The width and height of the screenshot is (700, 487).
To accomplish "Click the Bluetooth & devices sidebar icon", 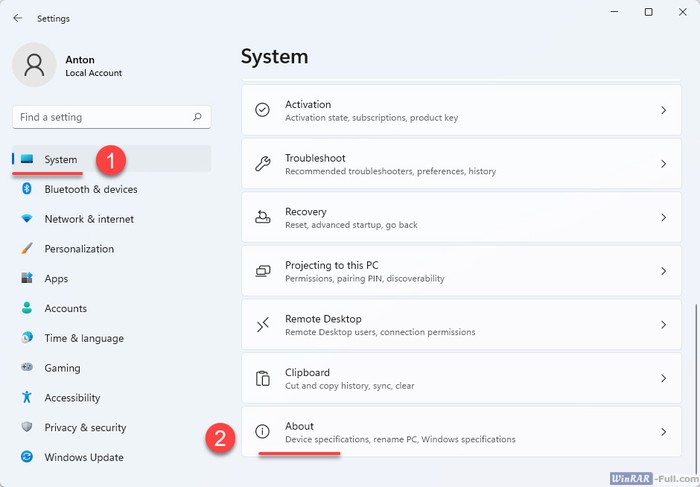I will (27, 189).
